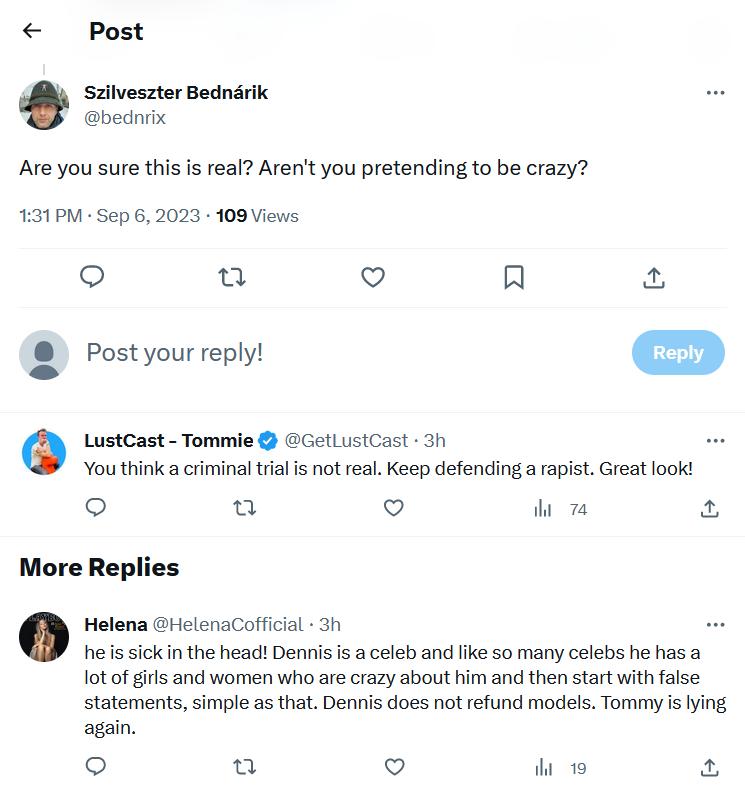
Task: Open Szilveszter Bednárik's profile picture
Action: [44, 104]
